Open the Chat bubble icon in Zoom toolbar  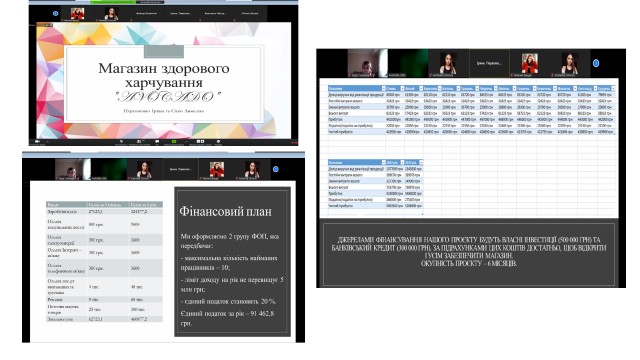click(157, 141)
